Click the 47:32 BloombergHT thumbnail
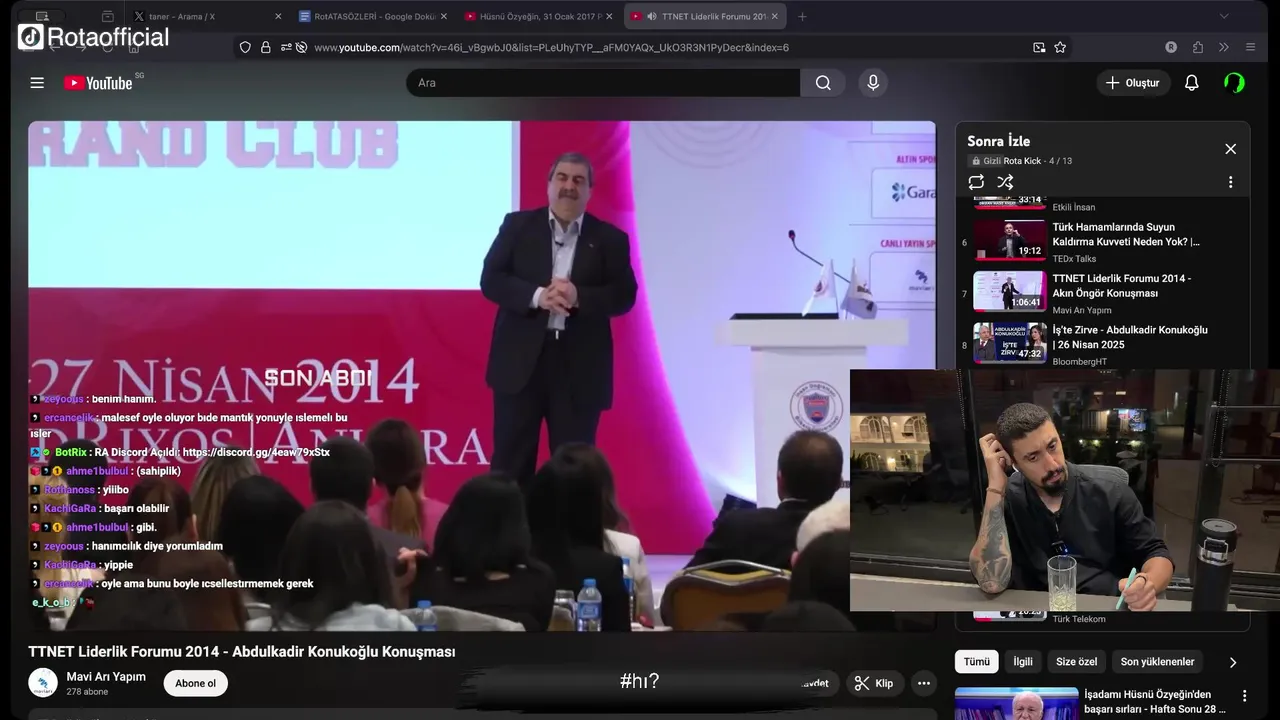 pos(1010,342)
